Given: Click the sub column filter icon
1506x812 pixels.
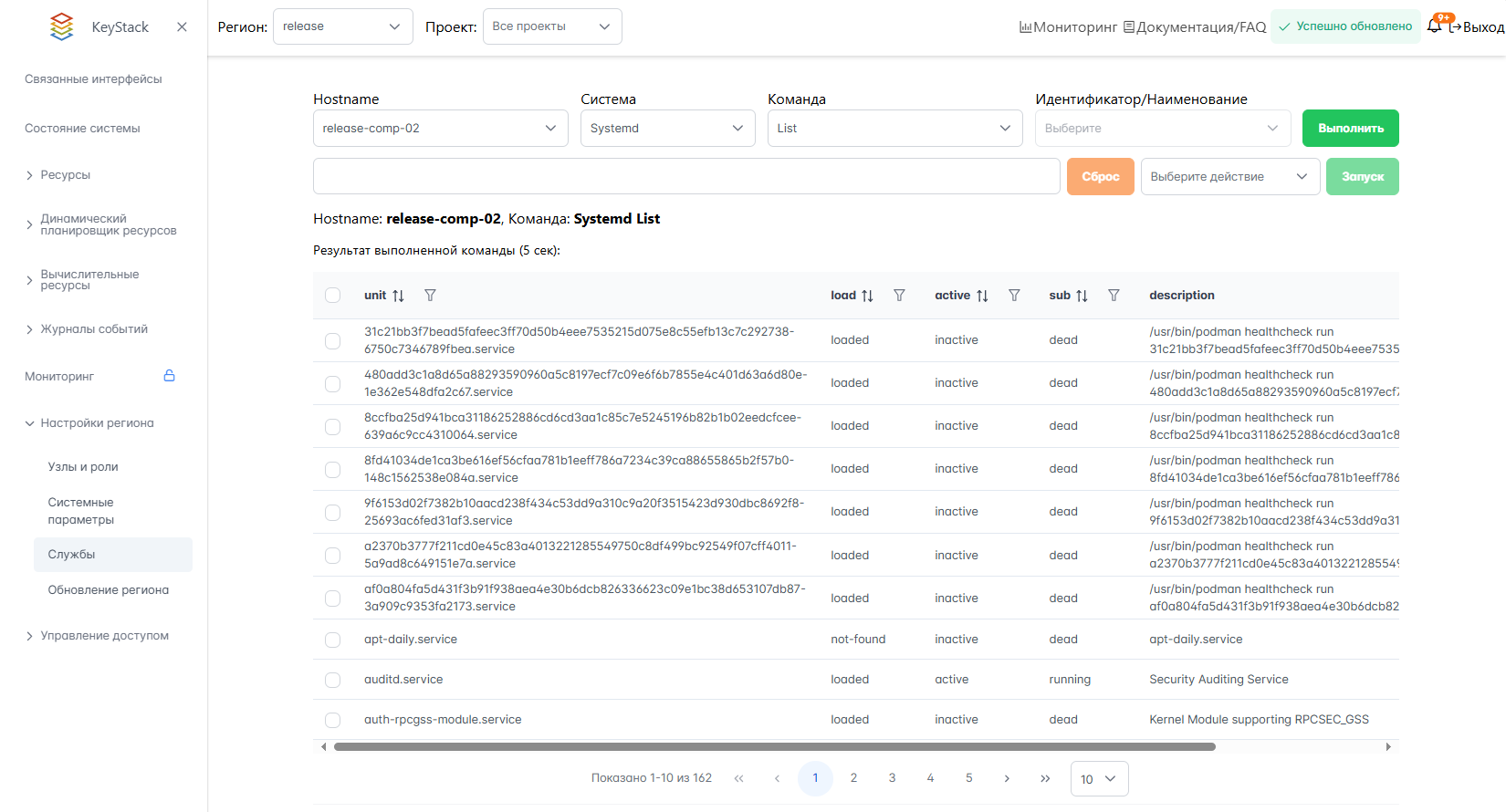Looking at the screenshot, I should 1114,296.
